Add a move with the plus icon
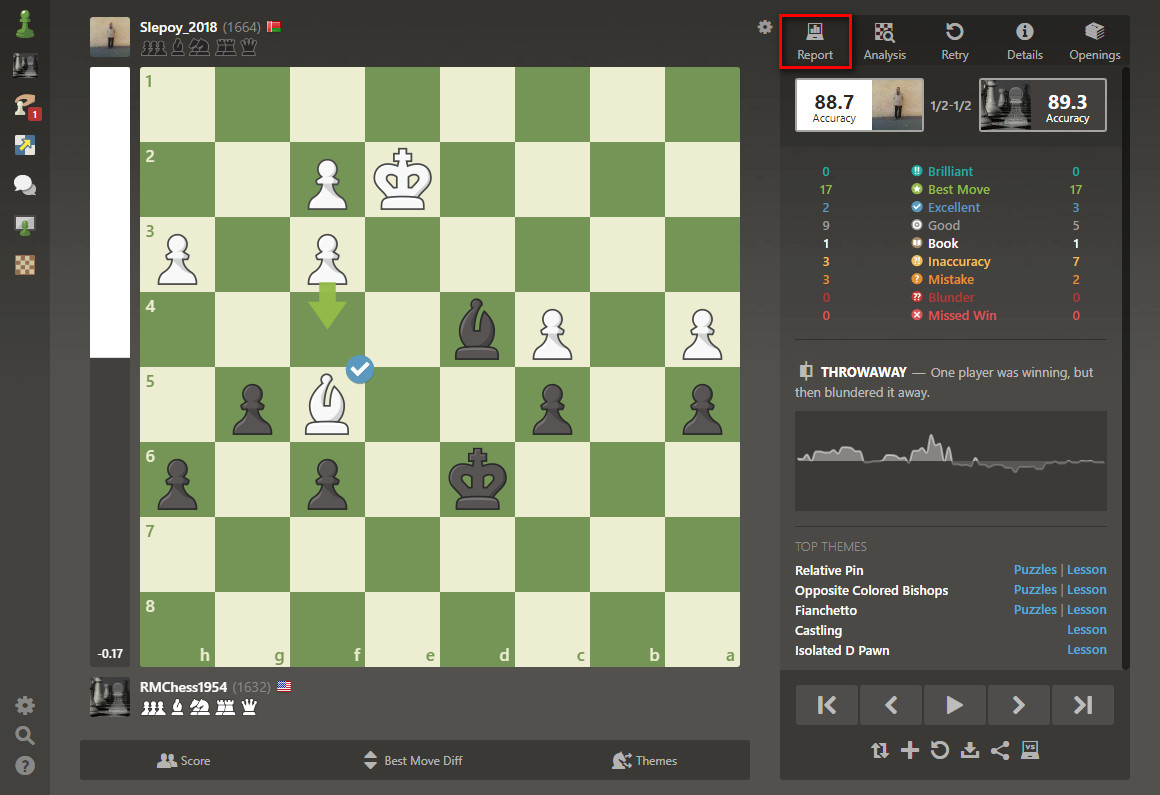The image size is (1160, 795). [910, 750]
